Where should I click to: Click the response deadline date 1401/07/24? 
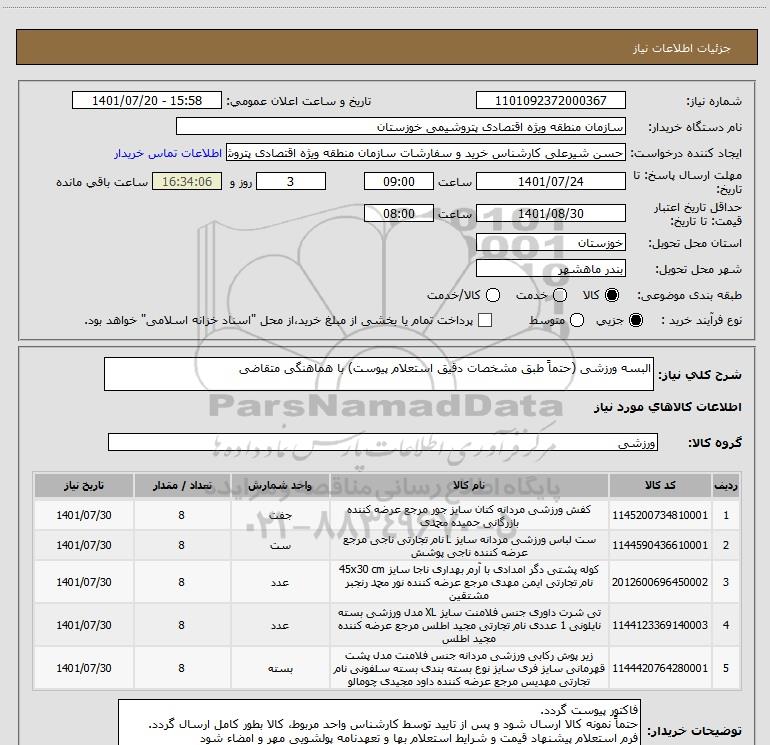tap(550, 182)
